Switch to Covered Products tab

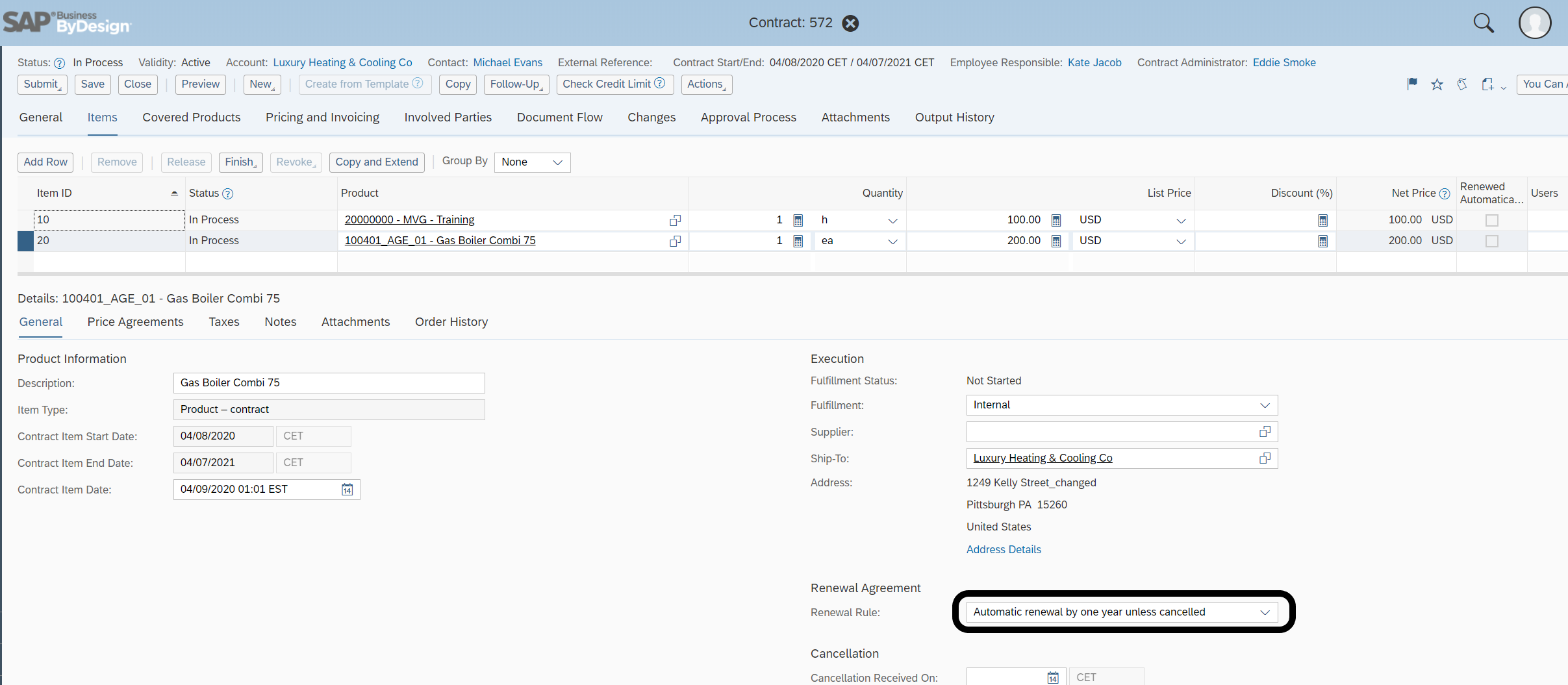[192, 118]
